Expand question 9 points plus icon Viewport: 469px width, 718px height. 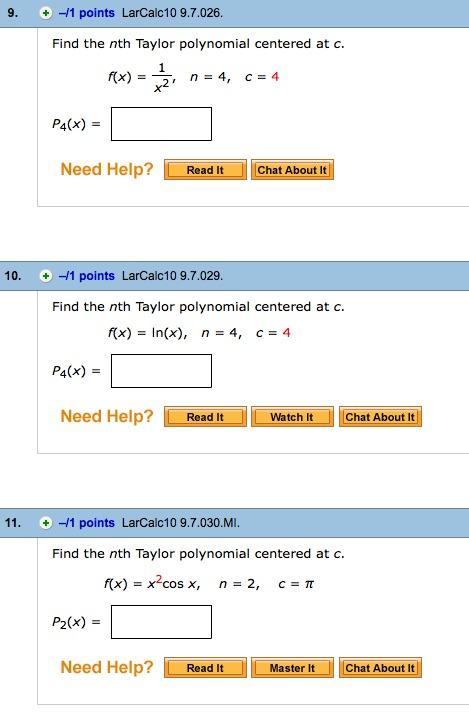45,13
